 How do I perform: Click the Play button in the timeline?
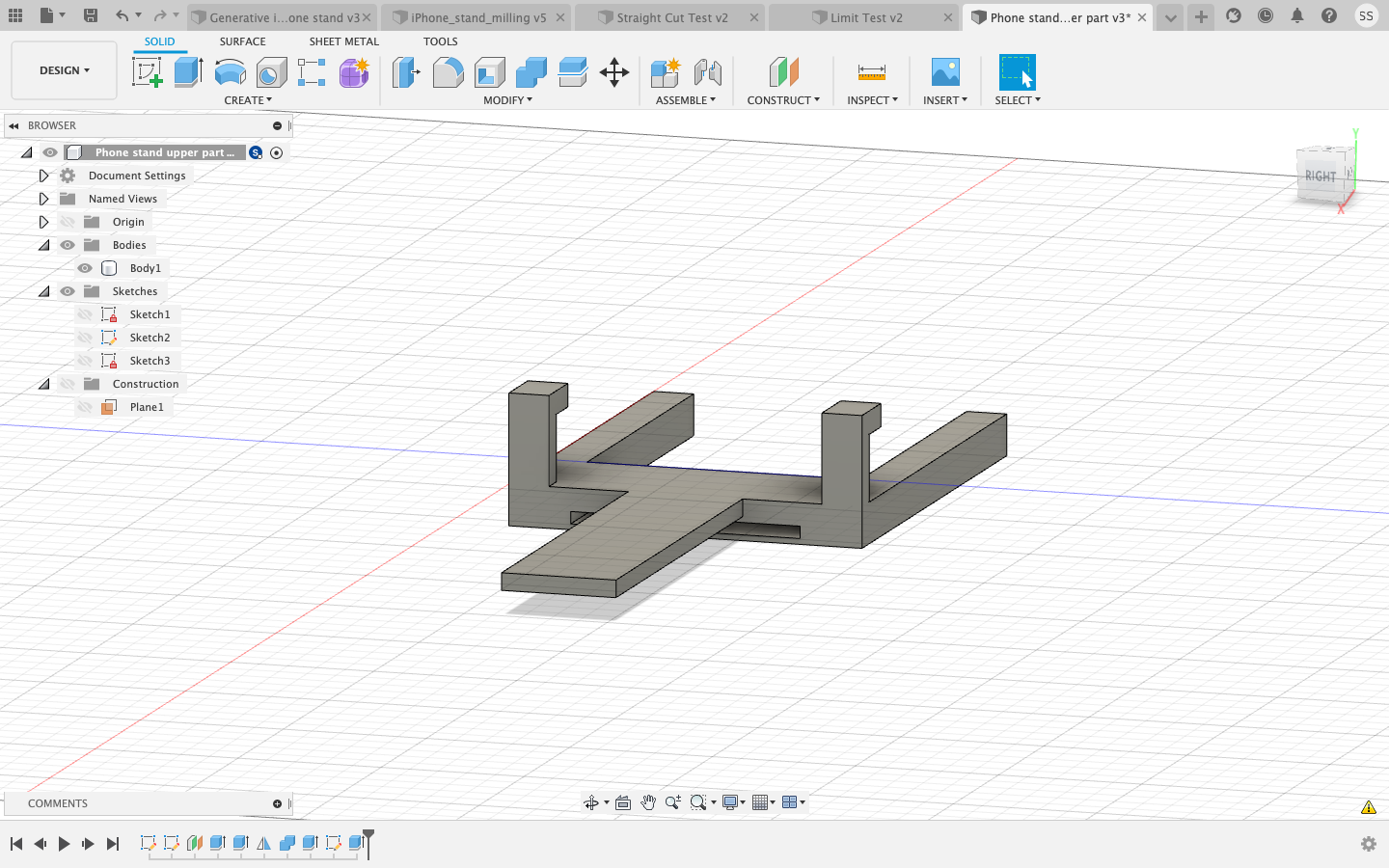click(x=64, y=843)
